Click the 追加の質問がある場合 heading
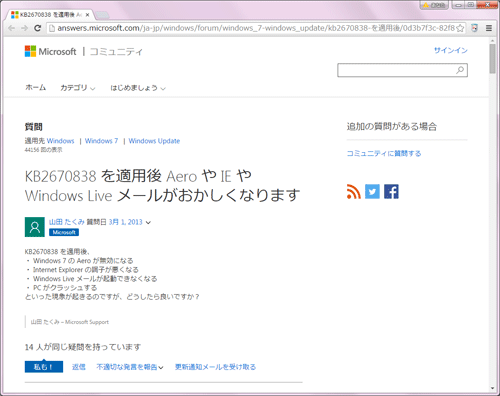The height and width of the screenshot is (396, 500). 392,126
